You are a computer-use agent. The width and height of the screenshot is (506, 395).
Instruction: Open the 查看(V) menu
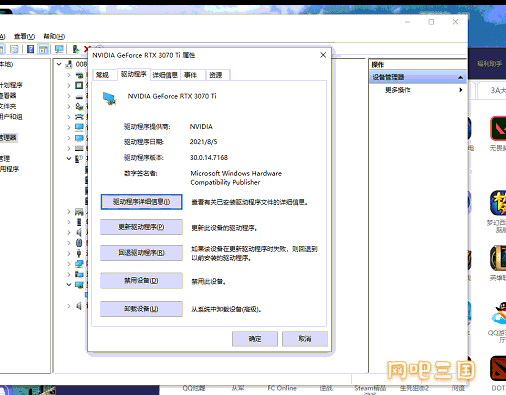coord(24,36)
